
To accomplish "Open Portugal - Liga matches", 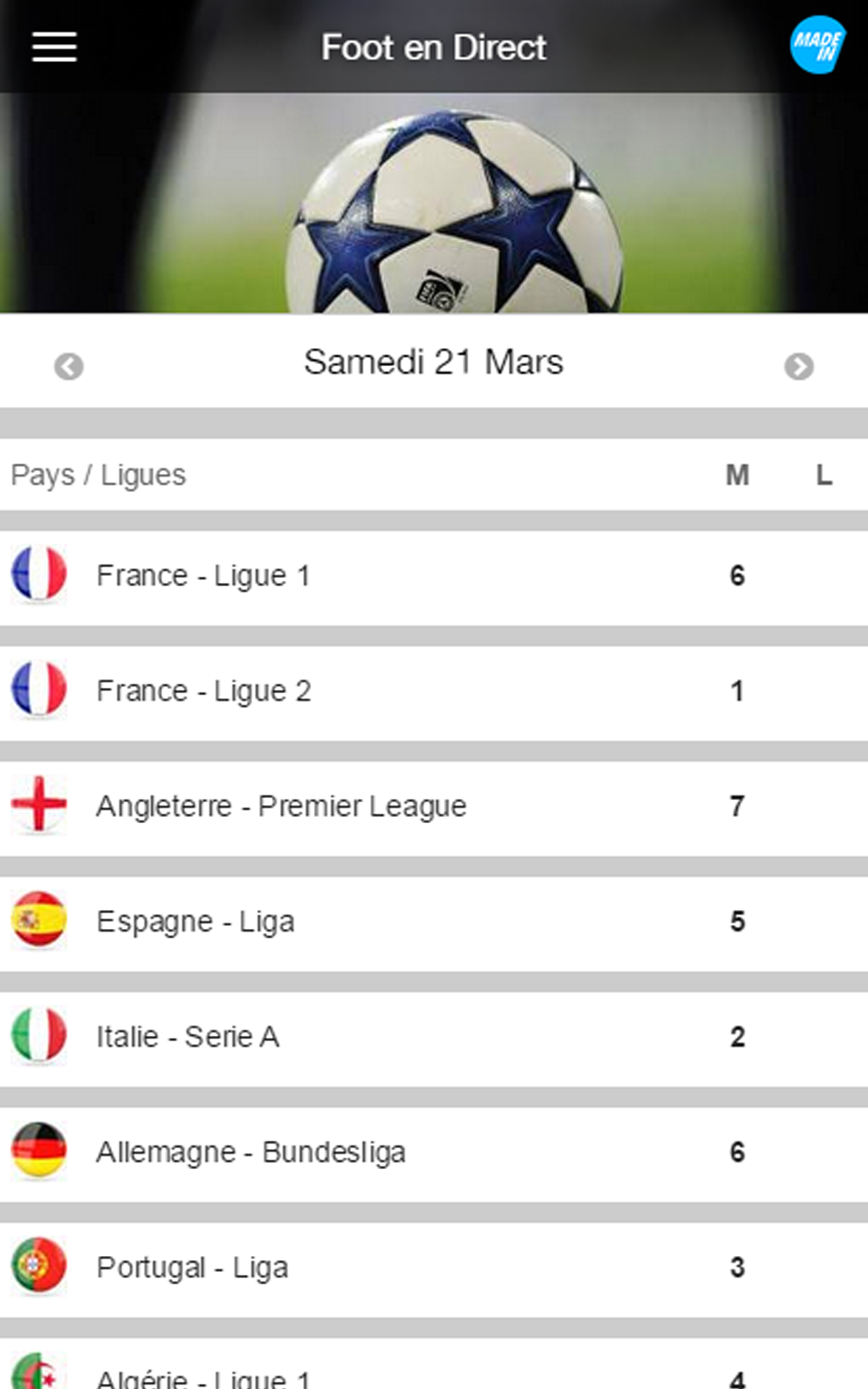I will pyautogui.click(x=192, y=1267).
